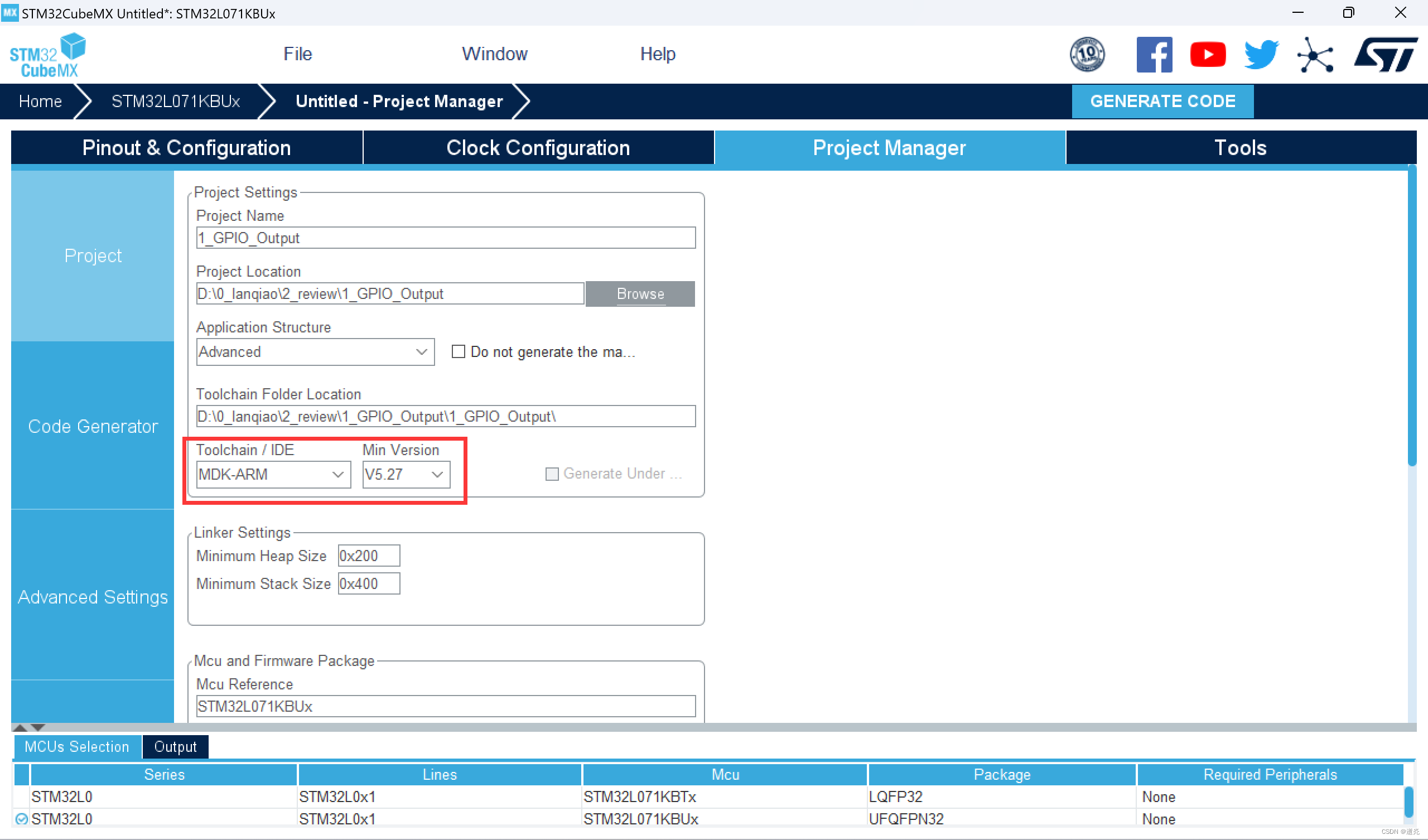Click the STM32CubeMX logo
Viewport: 1428px width, 840px height.
(47, 55)
